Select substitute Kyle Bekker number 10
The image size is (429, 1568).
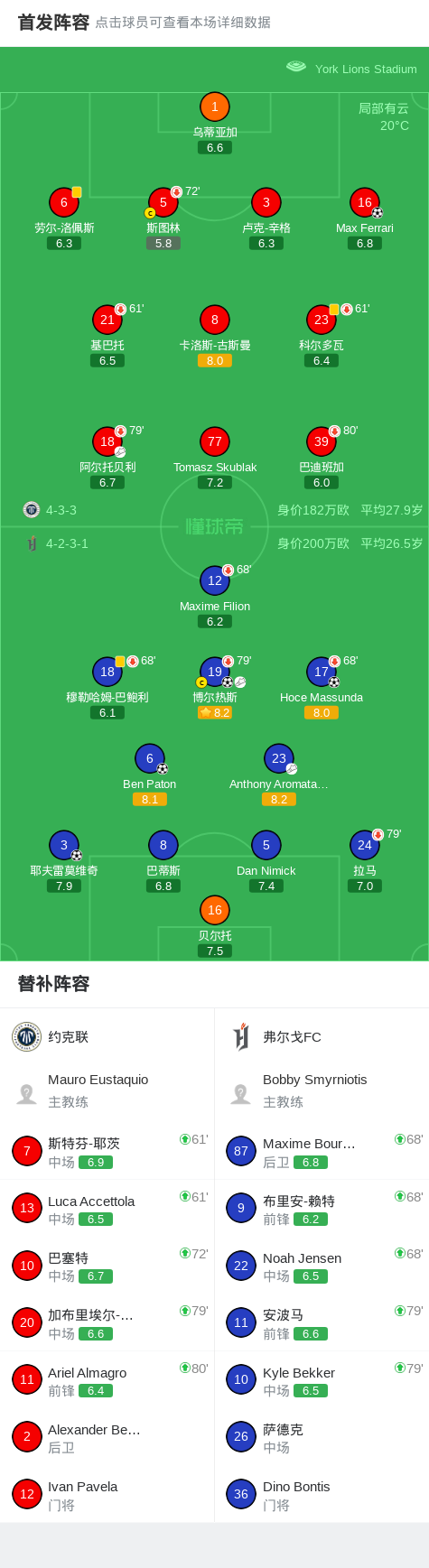pos(322,1379)
